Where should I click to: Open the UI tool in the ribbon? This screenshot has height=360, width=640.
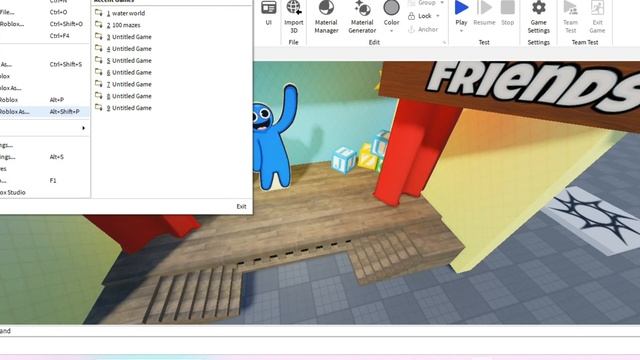(269, 13)
